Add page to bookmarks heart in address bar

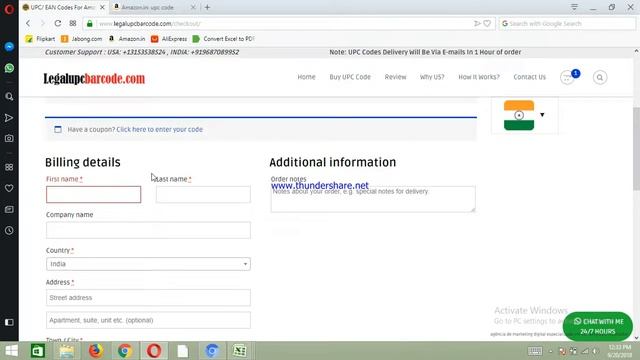(487, 24)
